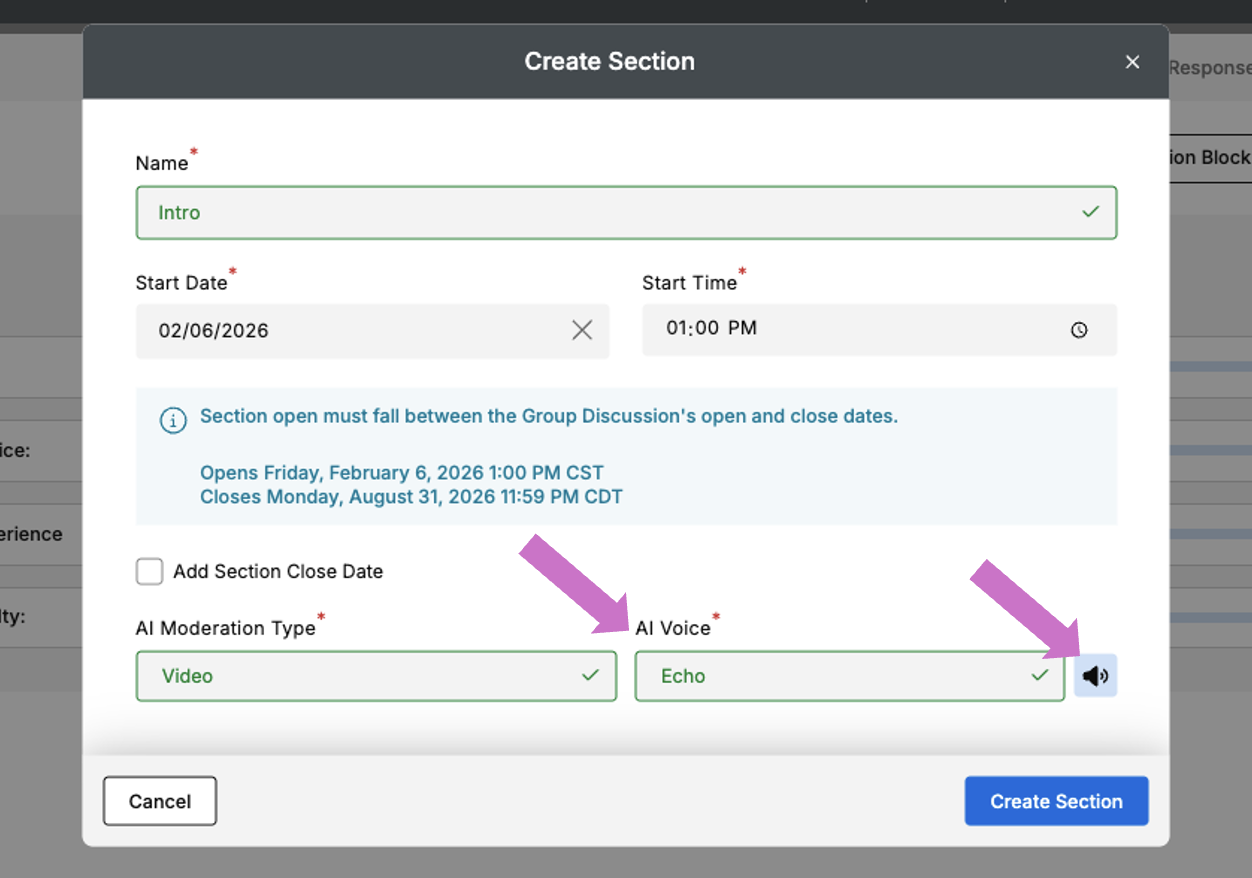This screenshot has width=1252, height=878.
Task: Click the speaker icon next to AI Voice
Action: pyautogui.click(x=1095, y=675)
